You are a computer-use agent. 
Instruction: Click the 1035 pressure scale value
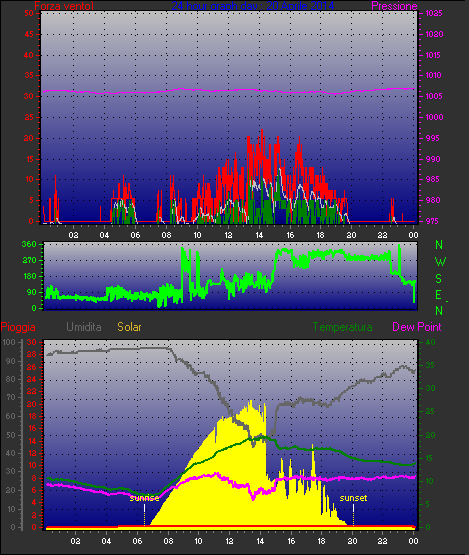[434, 13]
